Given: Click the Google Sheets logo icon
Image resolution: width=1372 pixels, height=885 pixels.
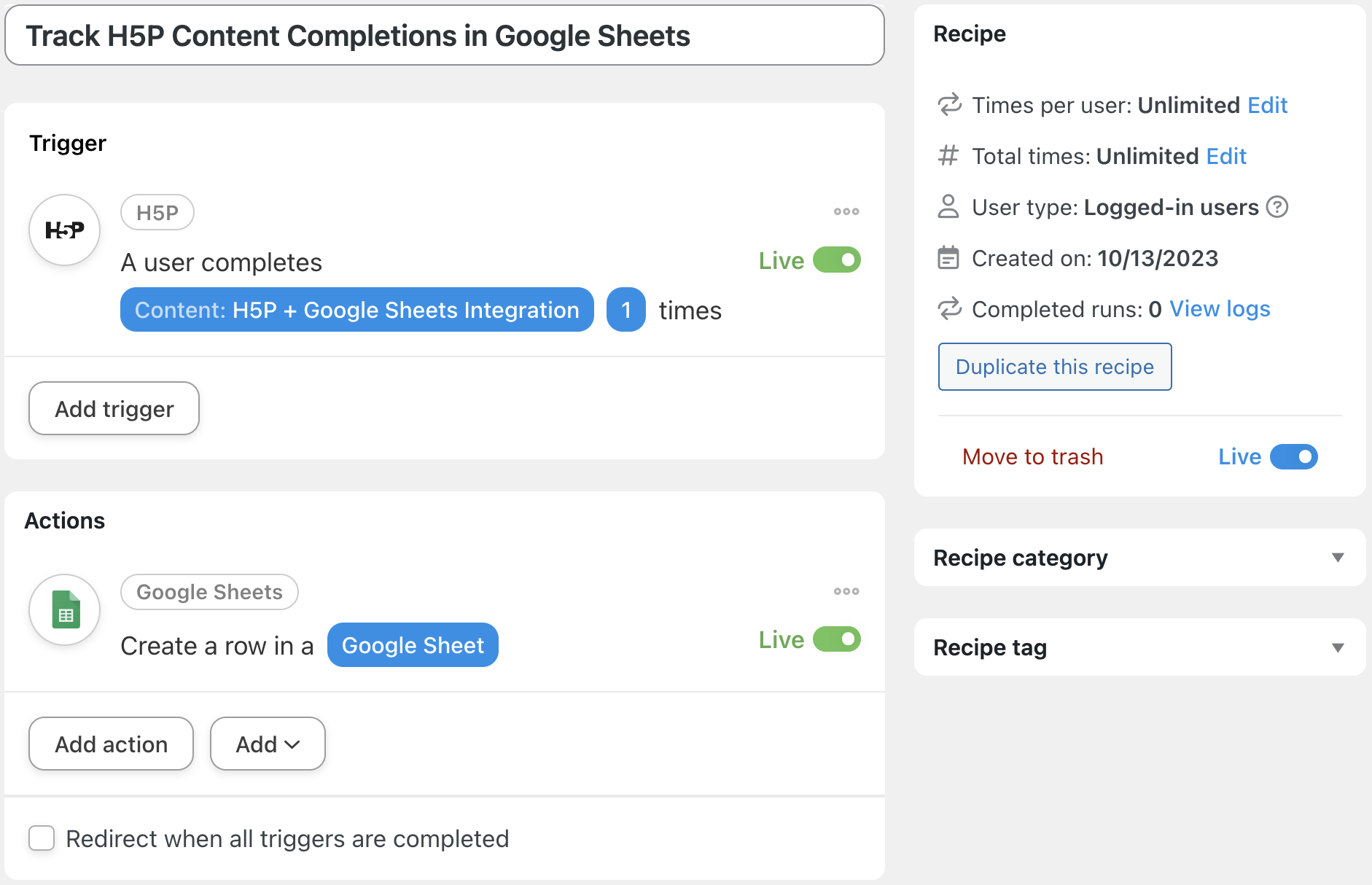Looking at the screenshot, I should pyautogui.click(x=65, y=609).
